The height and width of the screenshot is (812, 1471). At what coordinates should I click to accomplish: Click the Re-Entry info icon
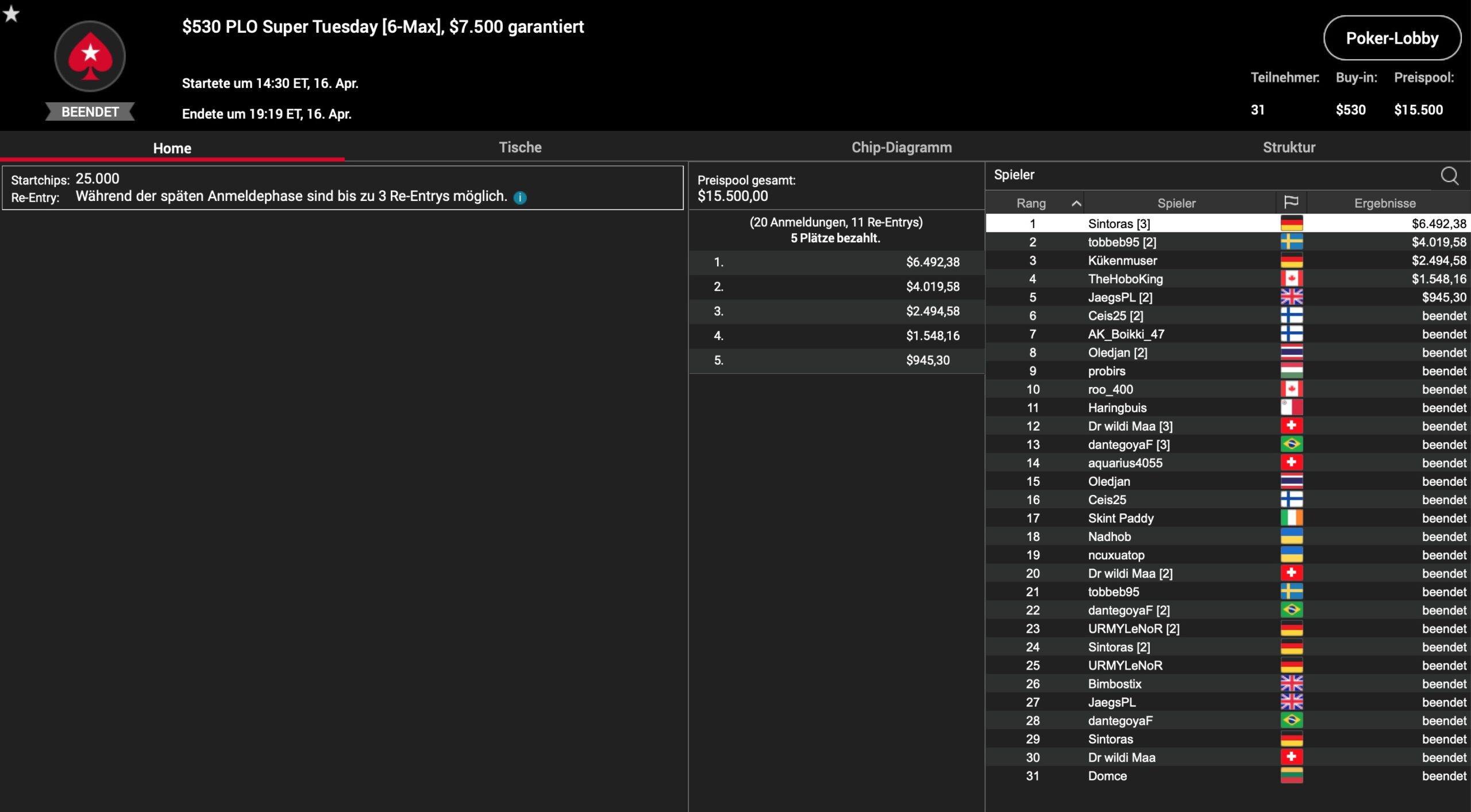[520, 198]
